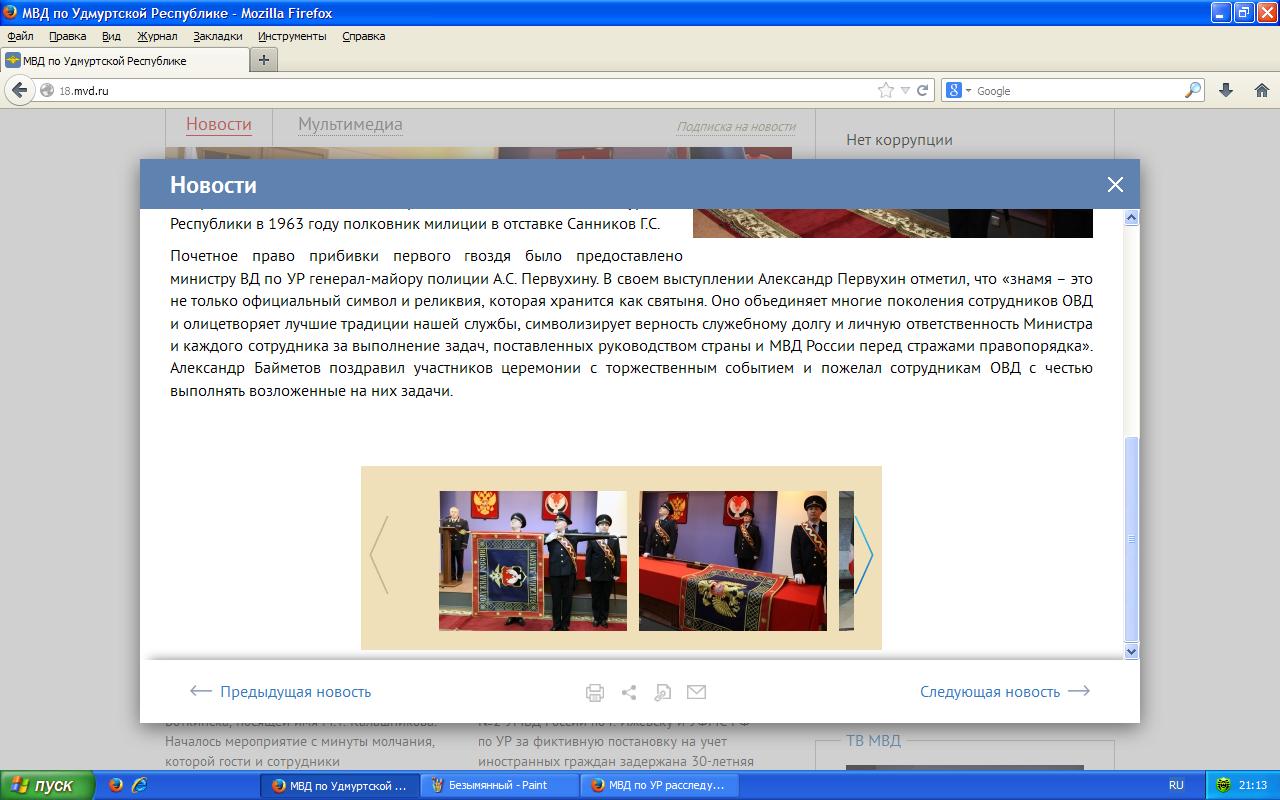1280x800 pixels.
Task: Show next gallery photos with right arrow
Action: click(864, 555)
